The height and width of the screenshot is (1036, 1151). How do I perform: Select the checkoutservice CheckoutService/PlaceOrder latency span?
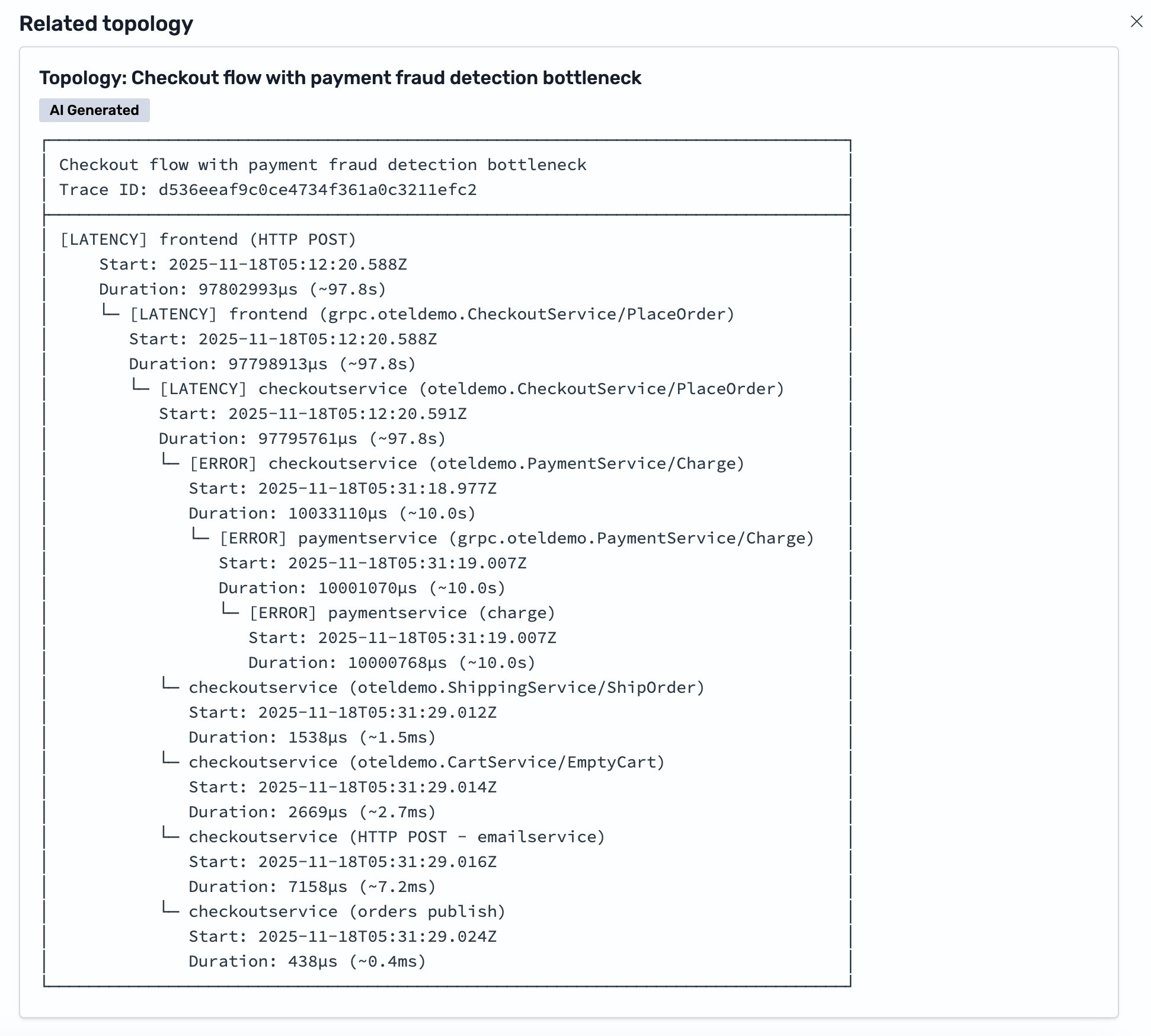(x=471, y=389)
